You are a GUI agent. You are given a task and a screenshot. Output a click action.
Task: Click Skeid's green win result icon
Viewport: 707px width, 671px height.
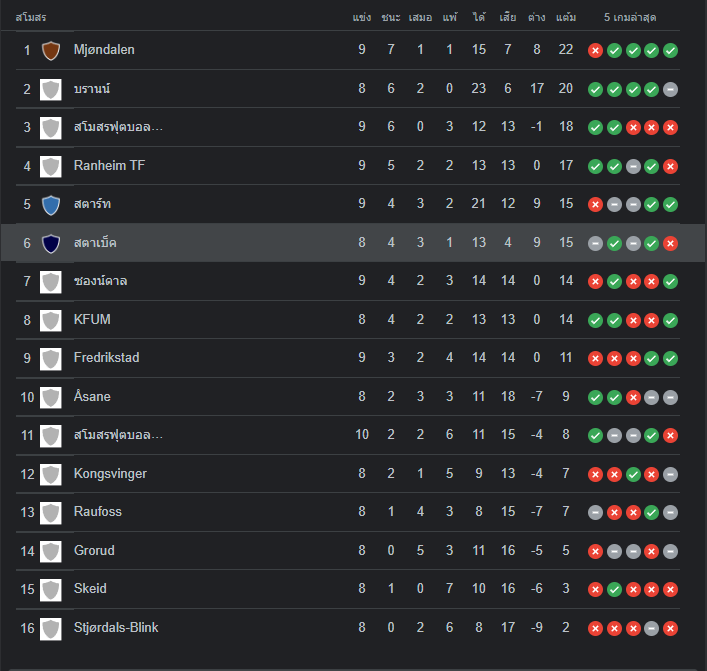(614, 589)
